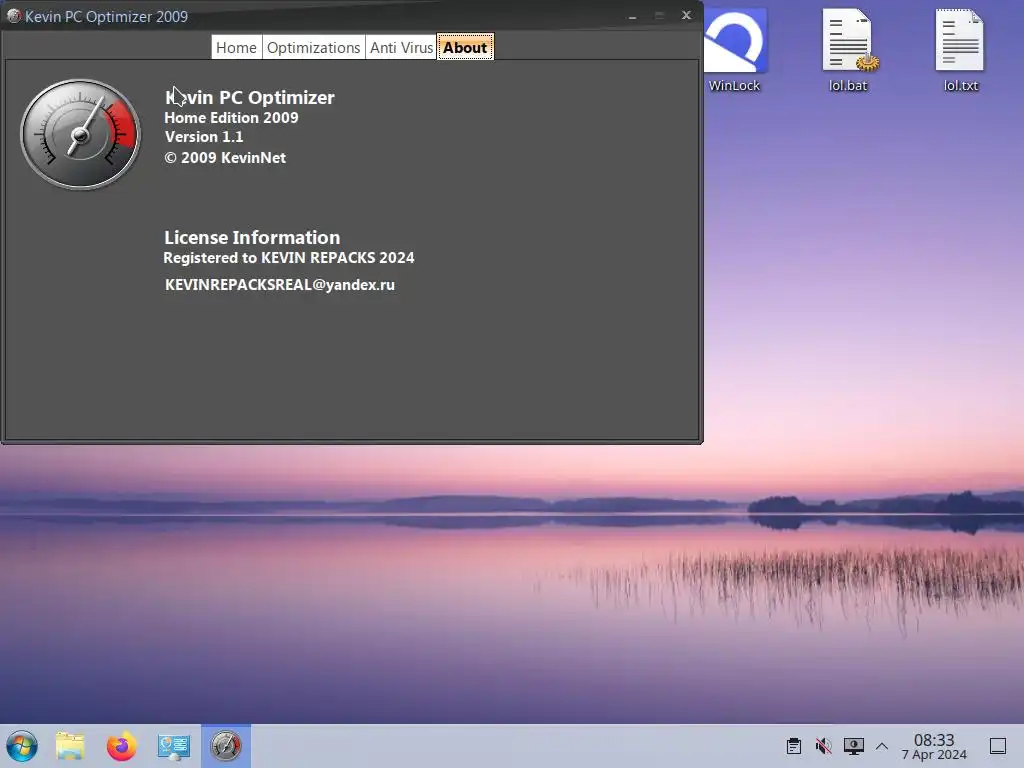1024x768 pixels.
Task: Select the lol.txt desktop file
Action: coord(961,51)
